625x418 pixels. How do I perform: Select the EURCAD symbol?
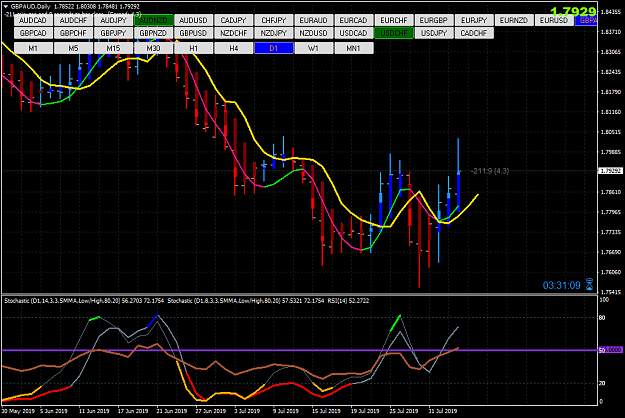(354, 20)
